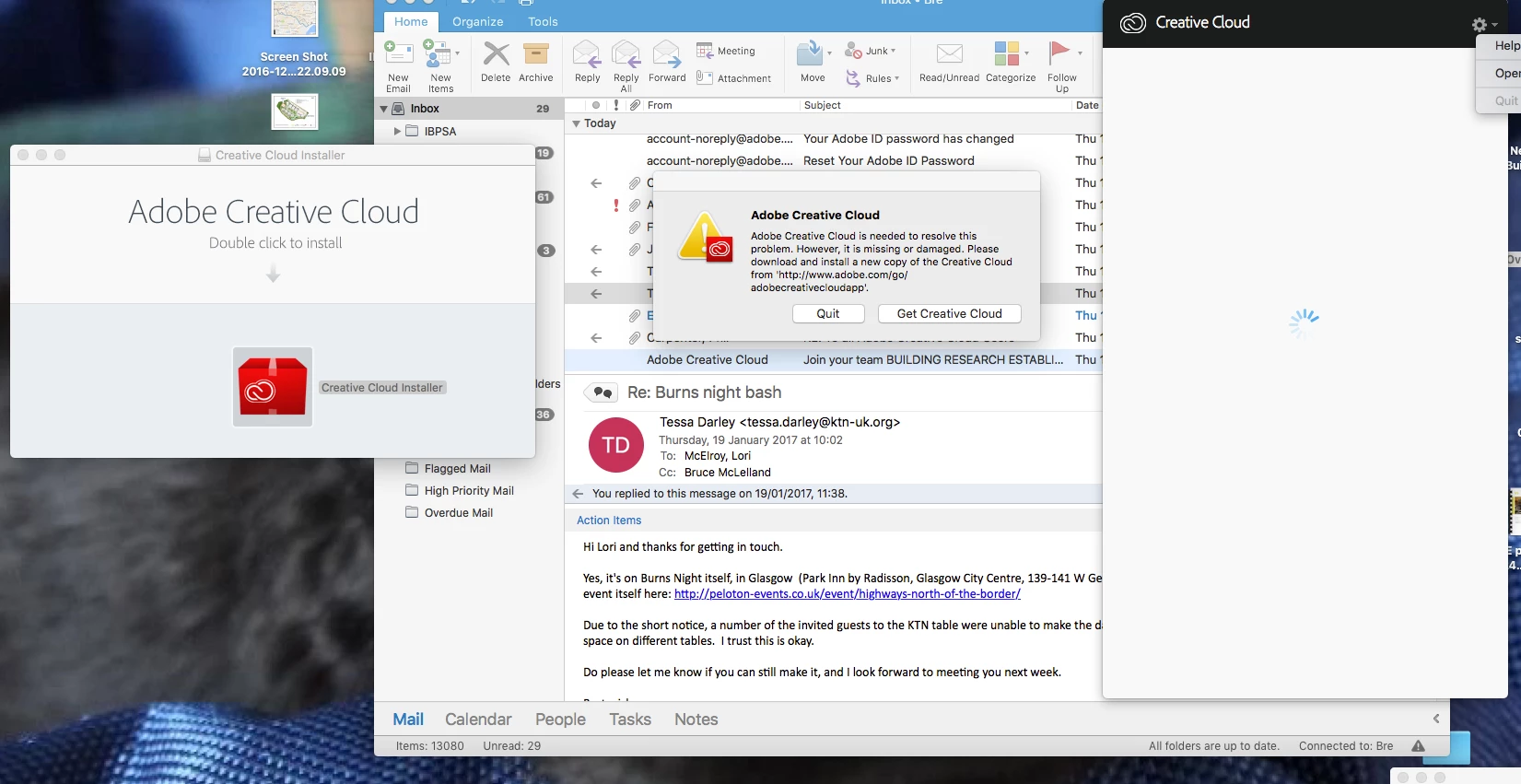The height and width of the screenshot is (784, 1521).
Task: Forward the selected email
Action: [x=667, y=62]
